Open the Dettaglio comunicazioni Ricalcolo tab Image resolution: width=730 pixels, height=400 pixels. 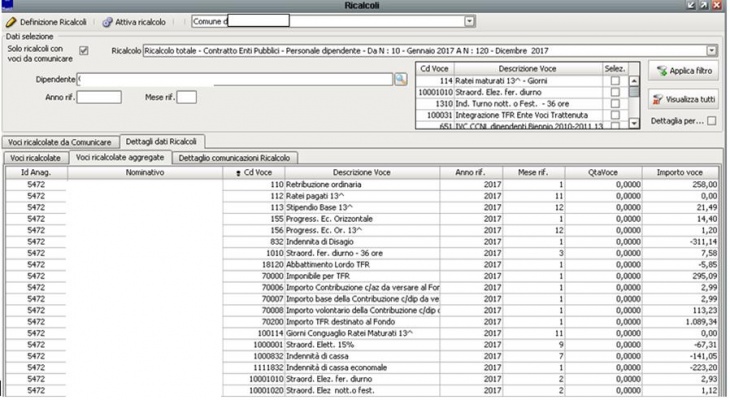click(234, 158)
